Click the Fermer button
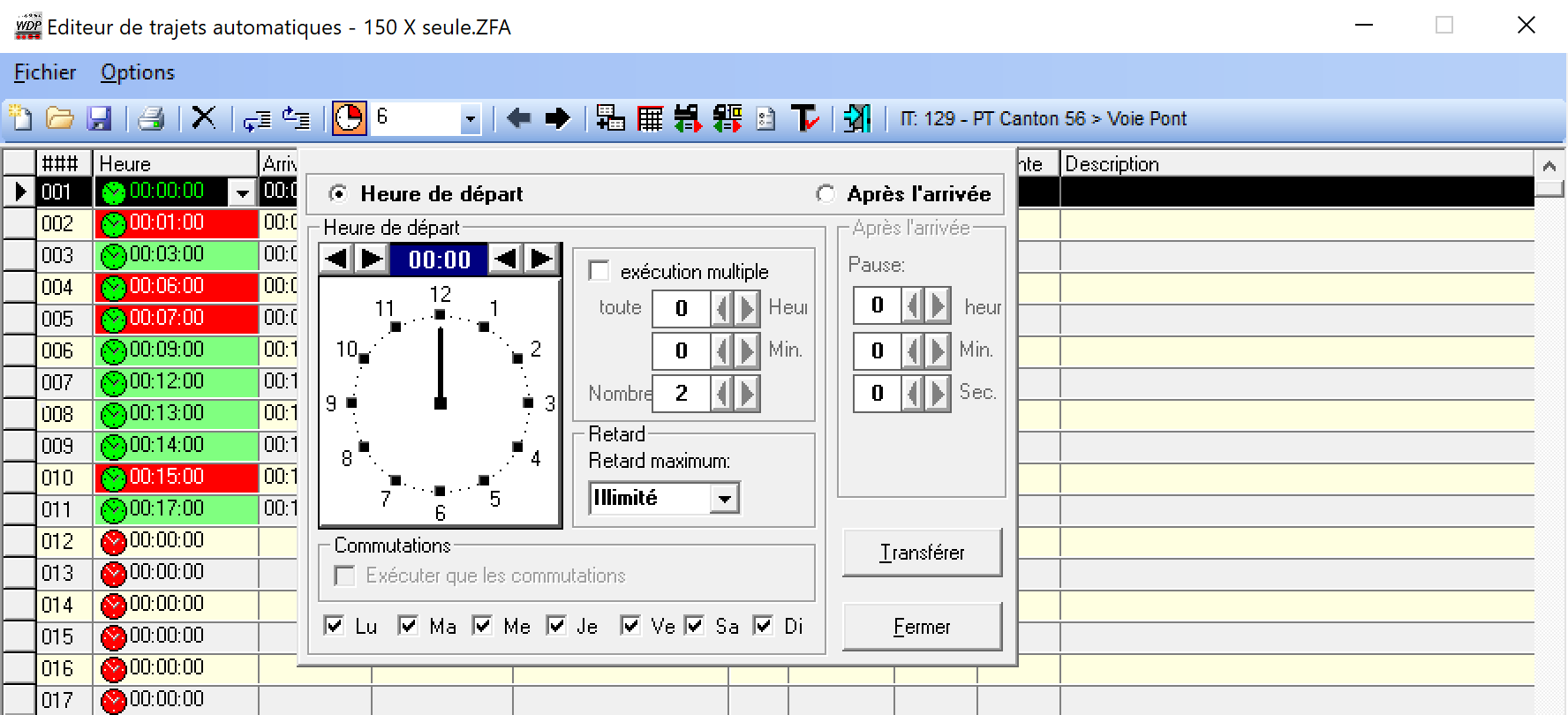Viewport: 1568px width, 715px height. (x=922, y=627)
